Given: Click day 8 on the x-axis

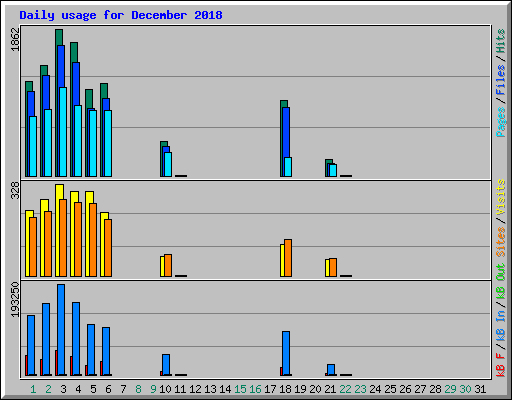Looking at the screenshot, I should click(x=138, y=389).
